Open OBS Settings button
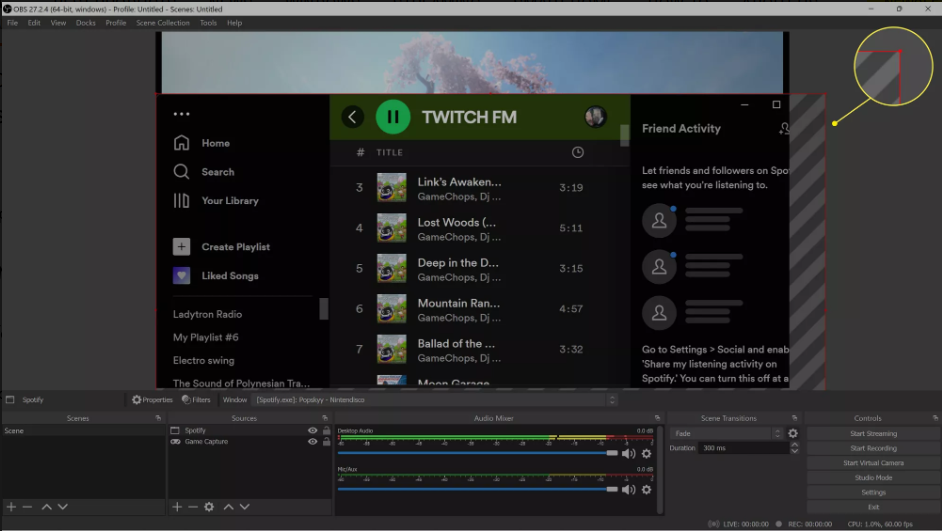The width and height of the screenshot is (942, 531). click(874, 493)
